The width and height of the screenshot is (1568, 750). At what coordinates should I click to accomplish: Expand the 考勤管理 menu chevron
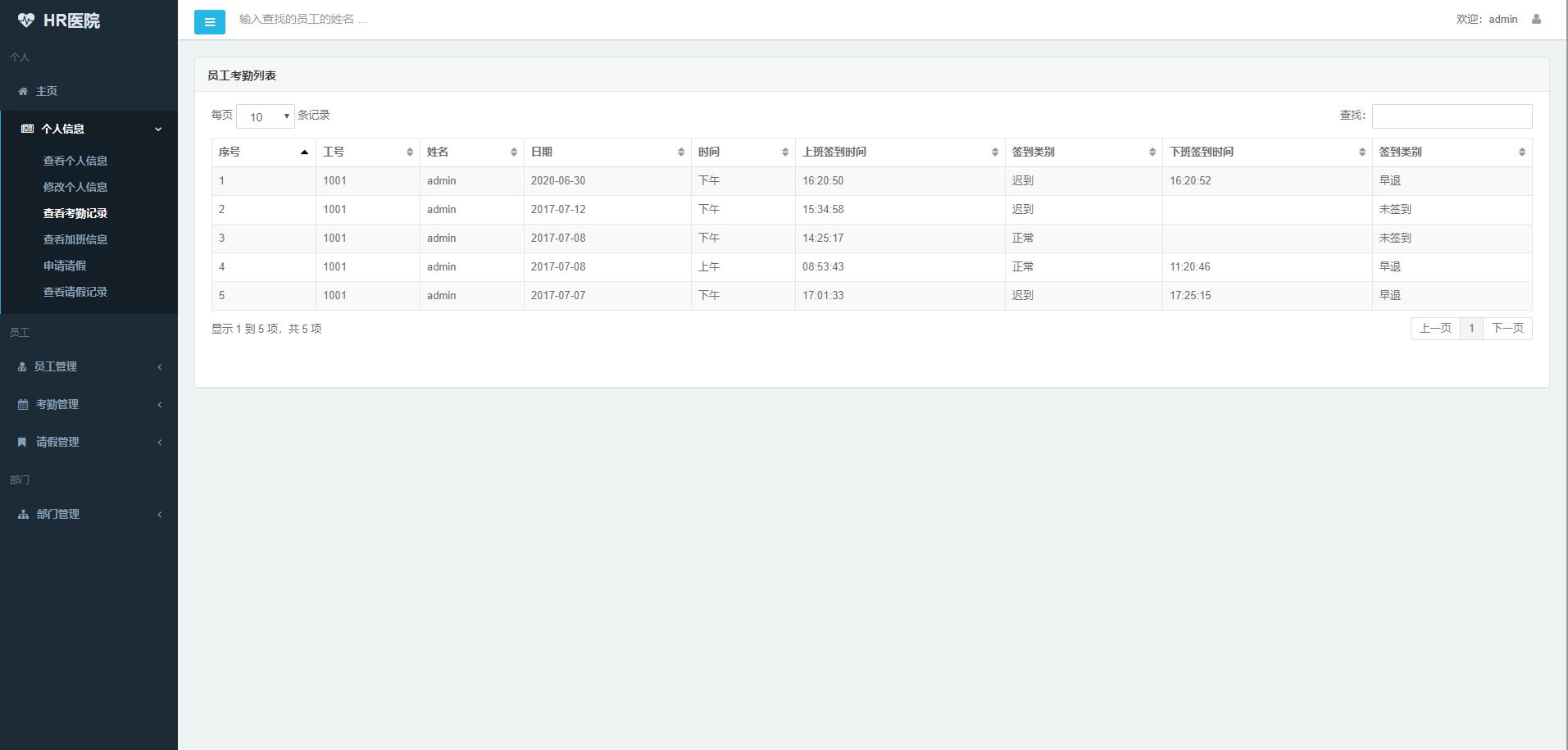160,404
